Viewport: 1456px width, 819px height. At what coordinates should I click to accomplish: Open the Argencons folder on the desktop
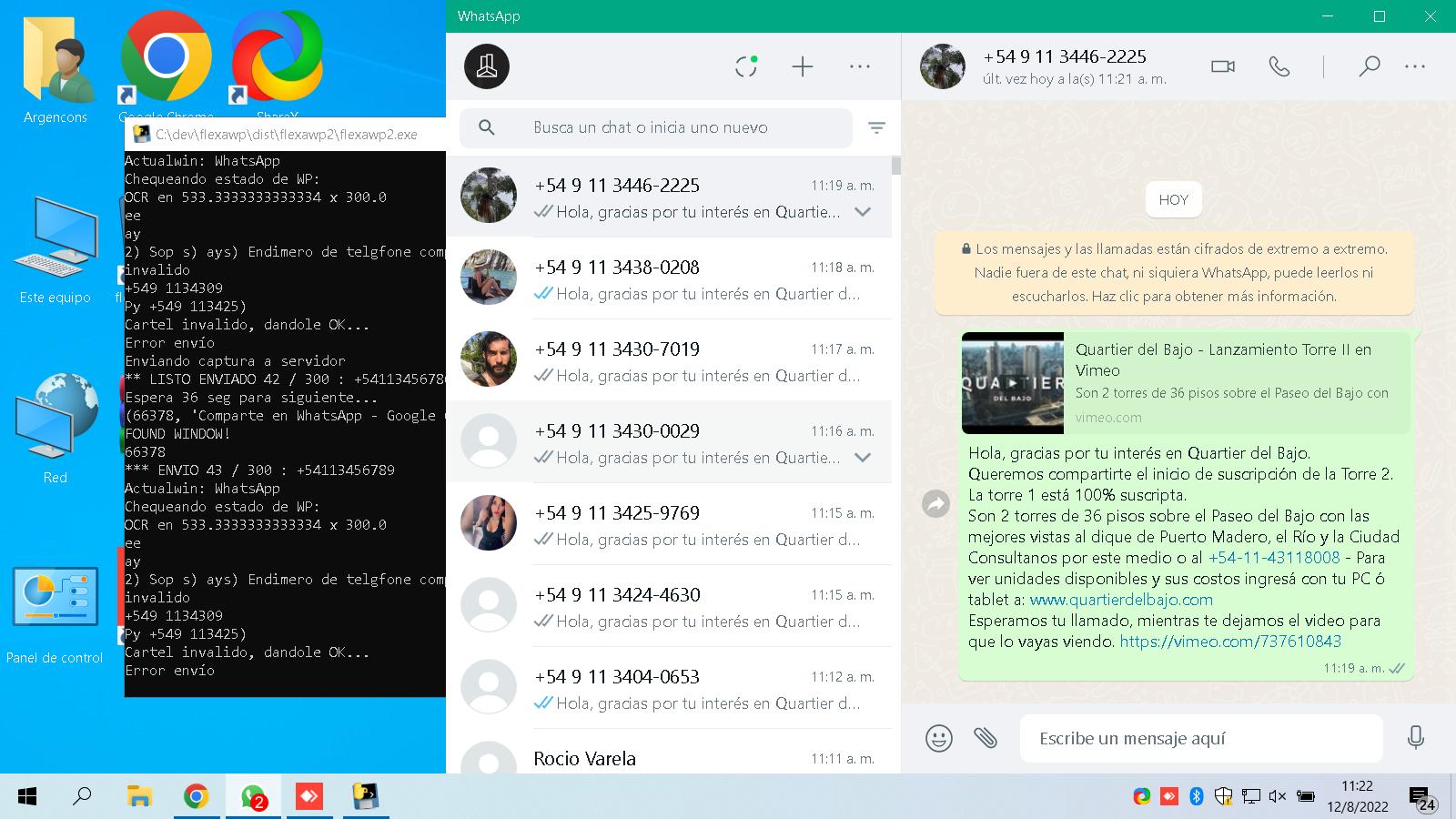coord(56,68)
